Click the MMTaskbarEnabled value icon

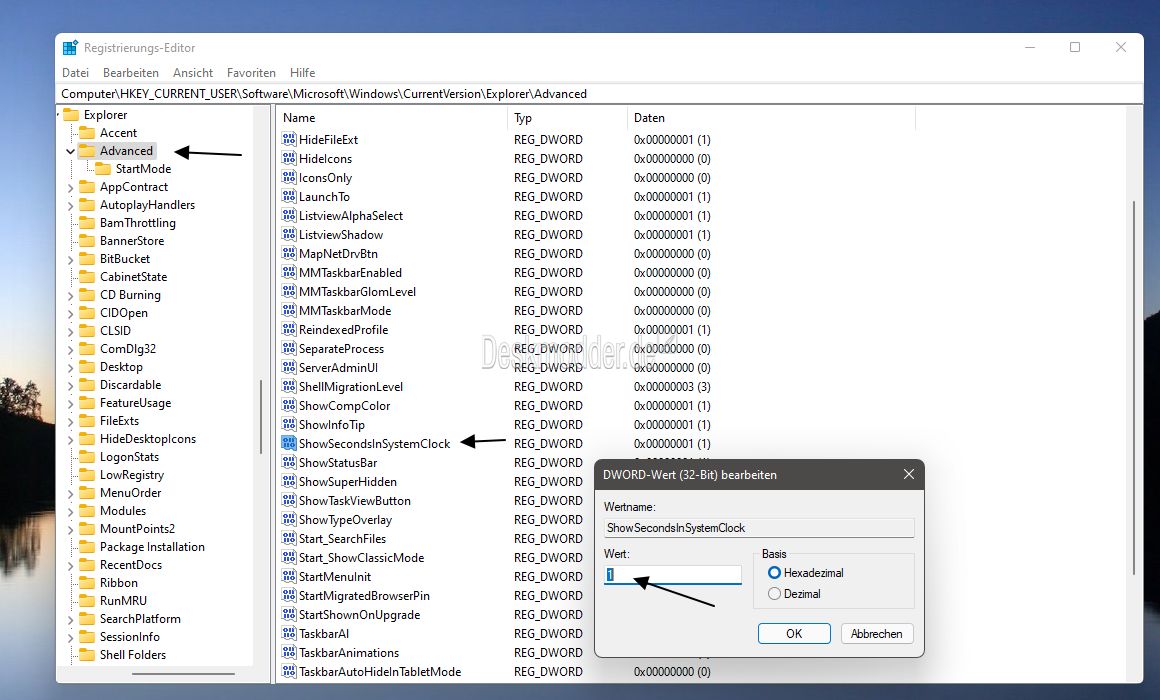289,272
